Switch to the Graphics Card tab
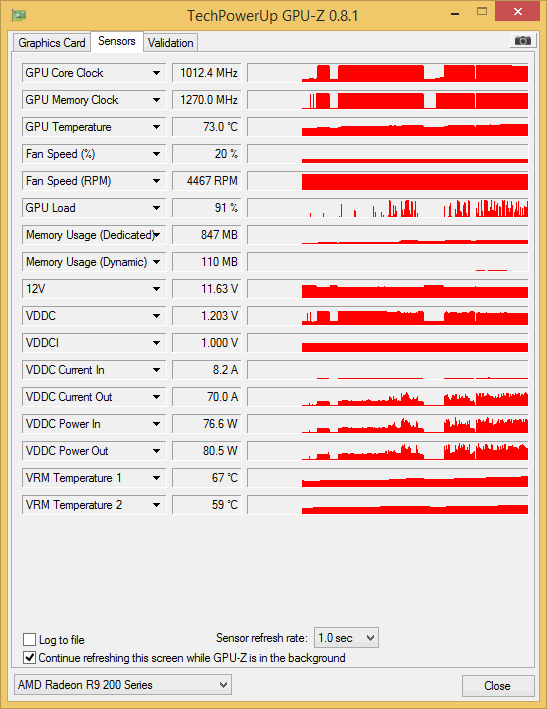Viewport: 547px width, 709px height. 52,43
